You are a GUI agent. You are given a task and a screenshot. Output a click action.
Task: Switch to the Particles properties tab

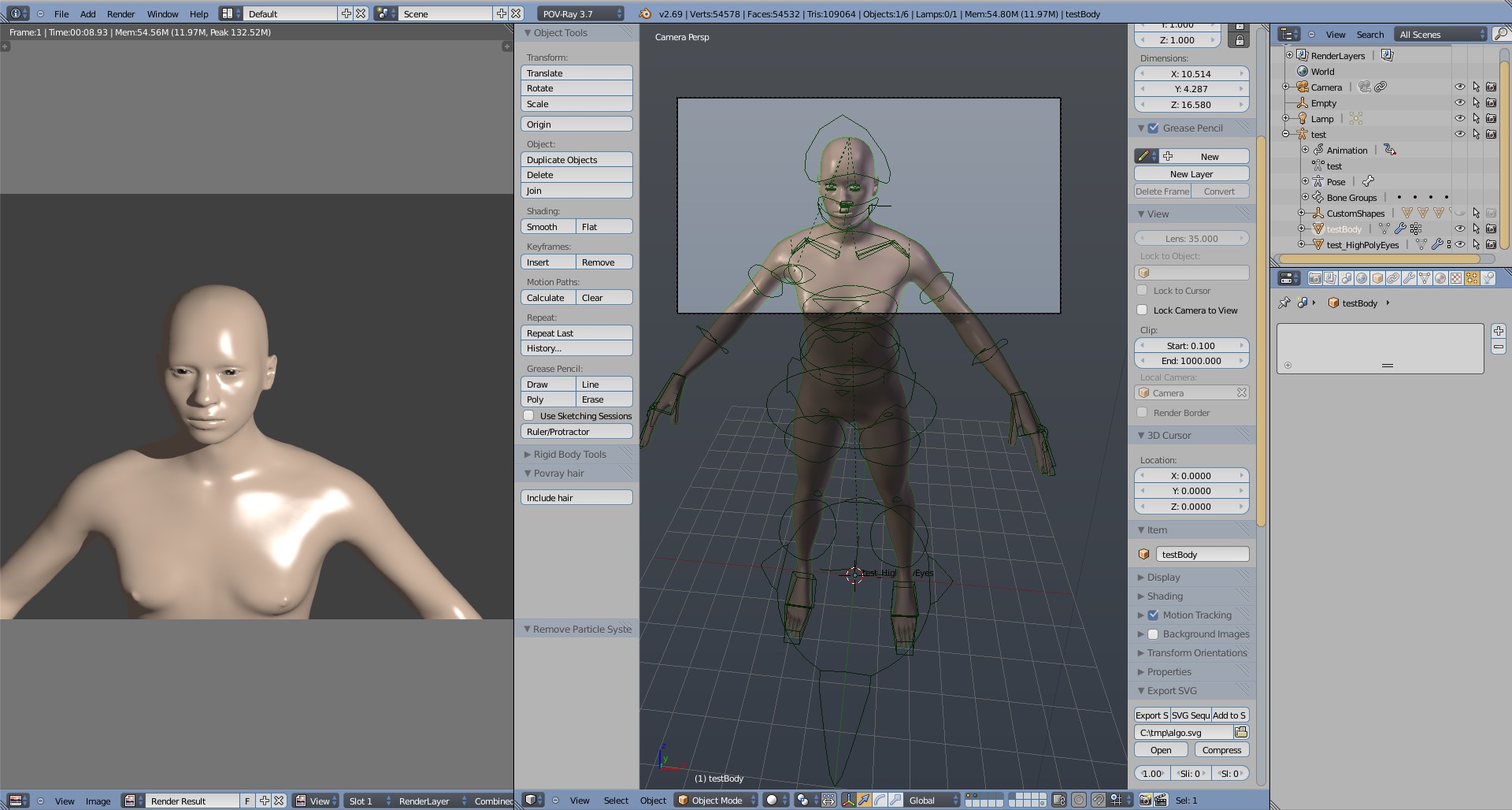[1472, 278]
